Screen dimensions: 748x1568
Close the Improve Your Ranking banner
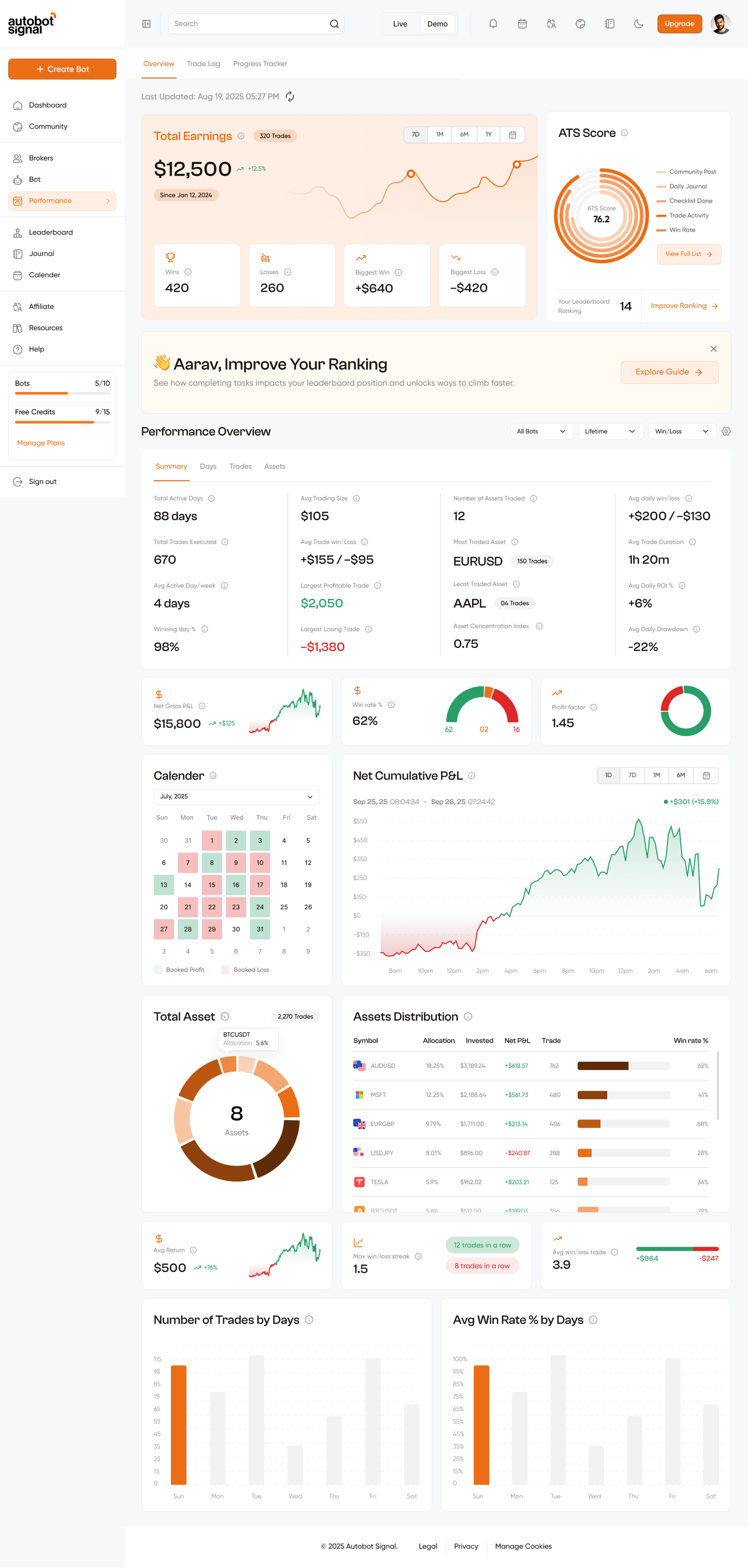click(x=713, y=349)
